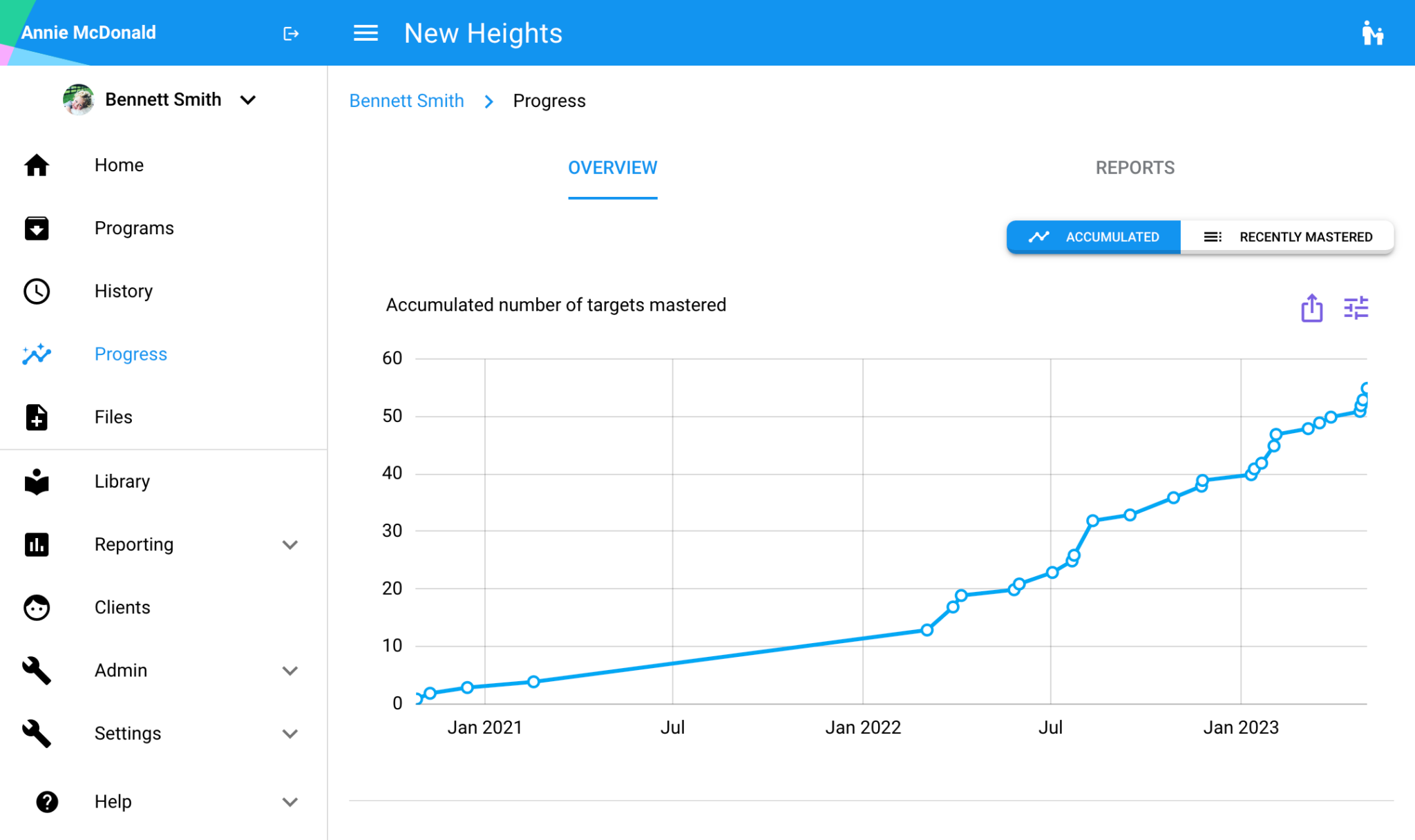Open Files in the sidebar

[x=113, y=417]
